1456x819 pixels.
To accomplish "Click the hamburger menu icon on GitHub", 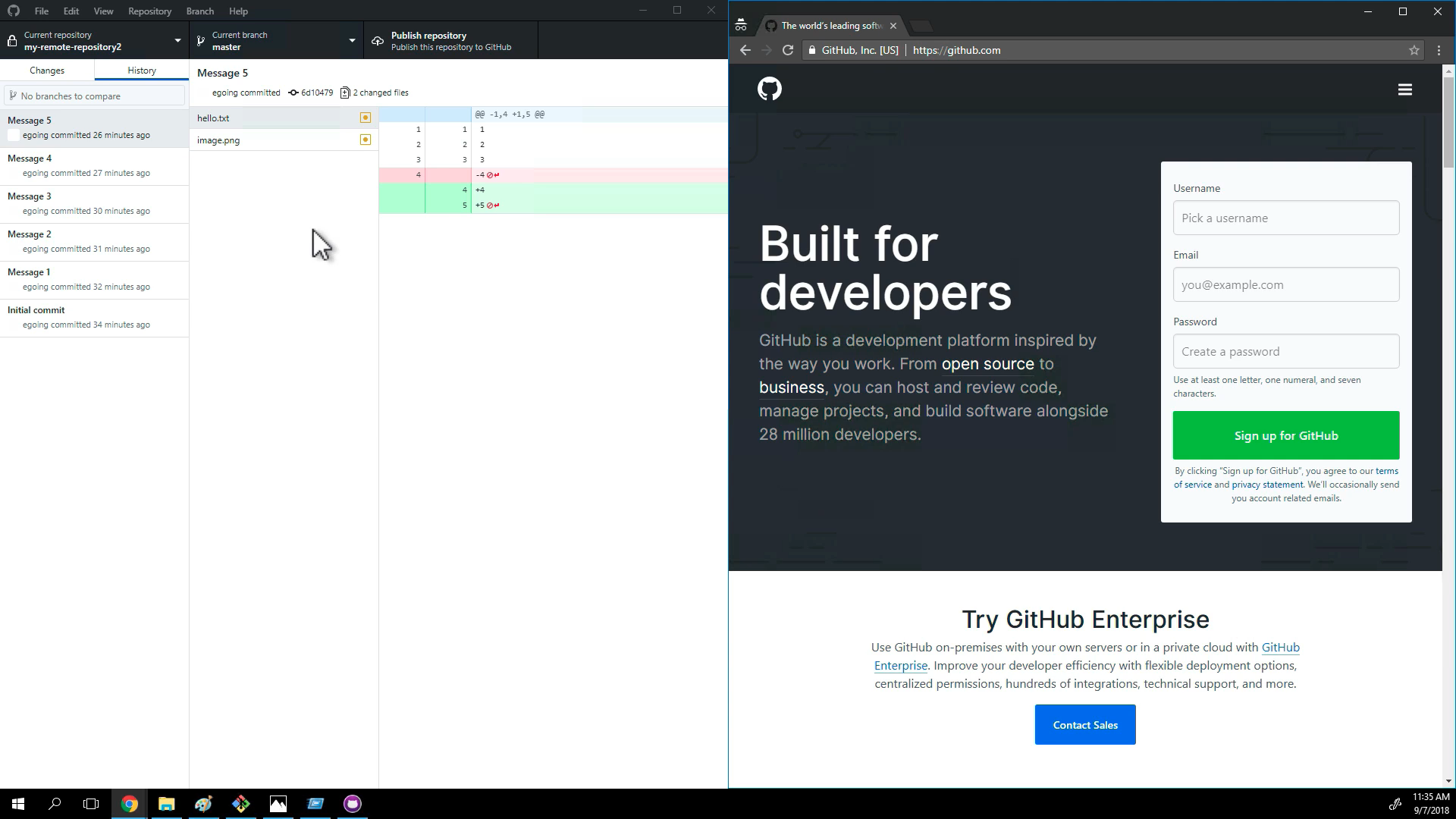I will click(1405, 90).
